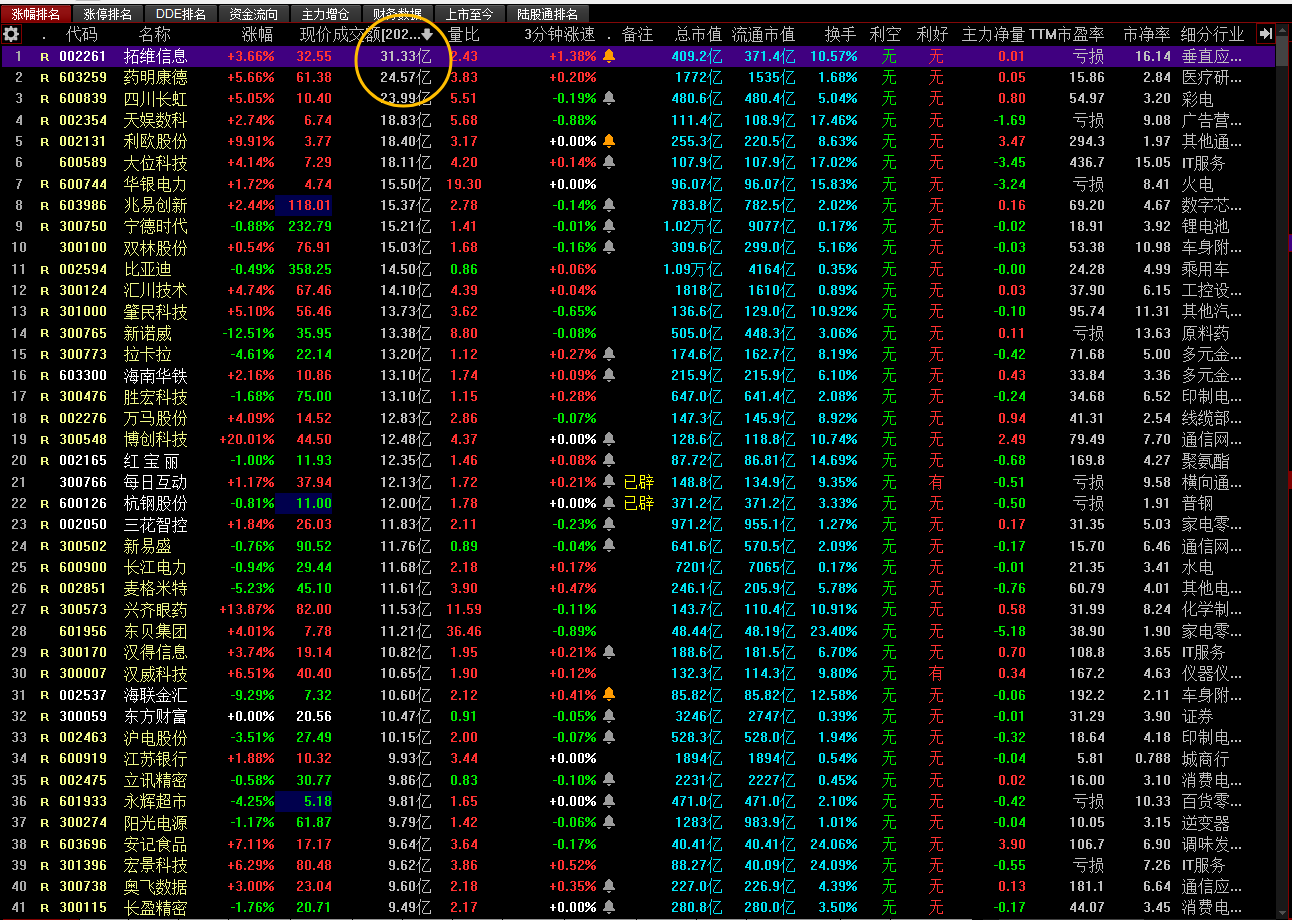This screenshot has height=920, width=1292.
Task: Click the 垂直应... industry cell
Action: (1212, 56)
